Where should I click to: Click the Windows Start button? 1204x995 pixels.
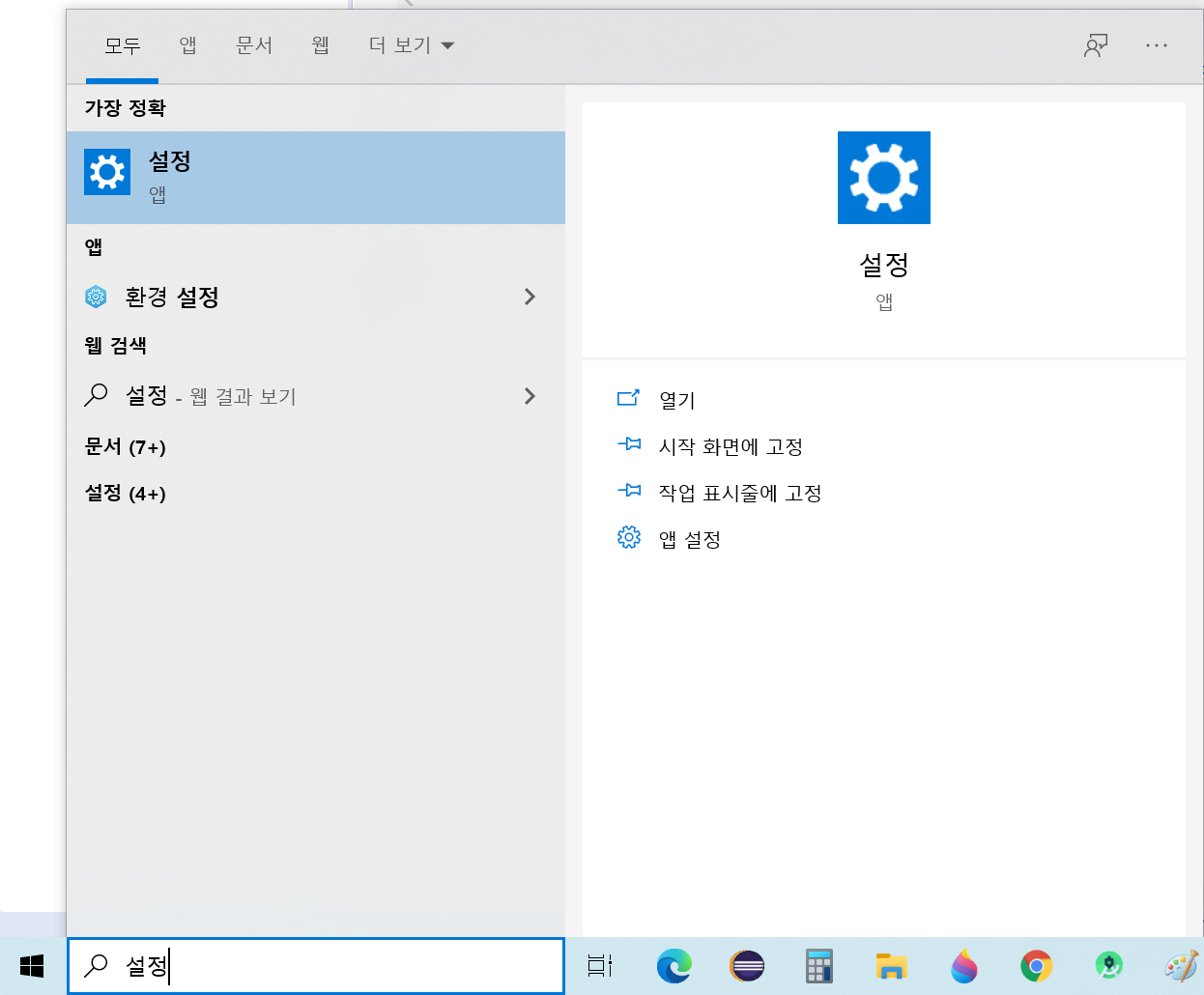point(32,966)
